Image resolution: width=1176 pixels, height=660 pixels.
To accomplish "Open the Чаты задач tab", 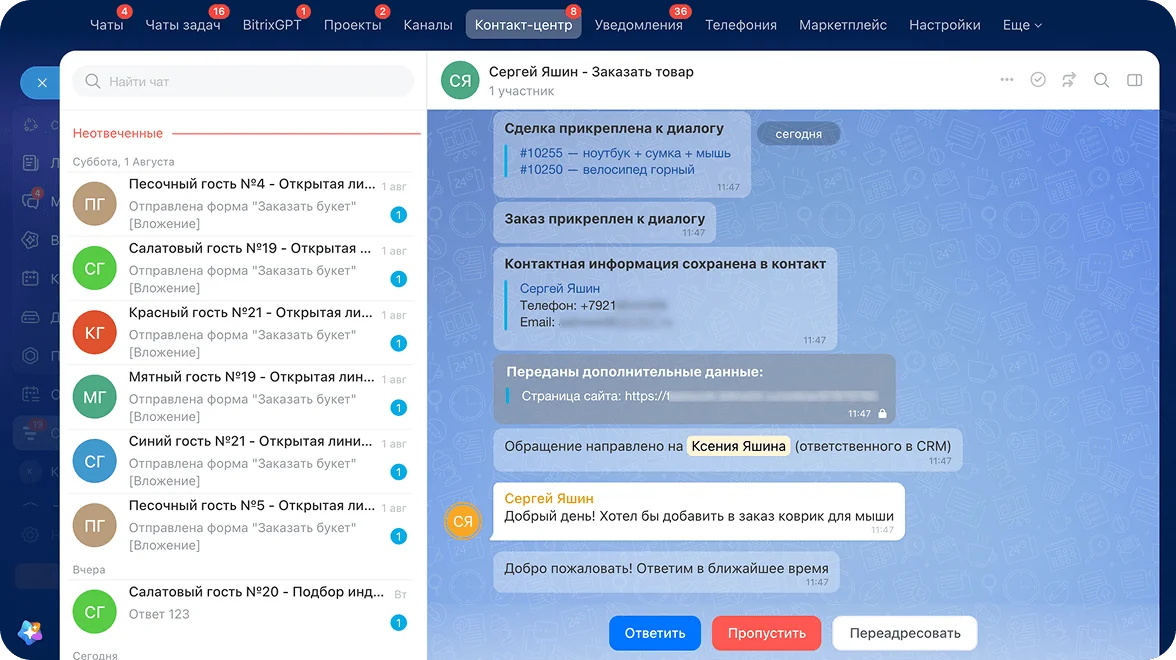I will coord(182,25).
